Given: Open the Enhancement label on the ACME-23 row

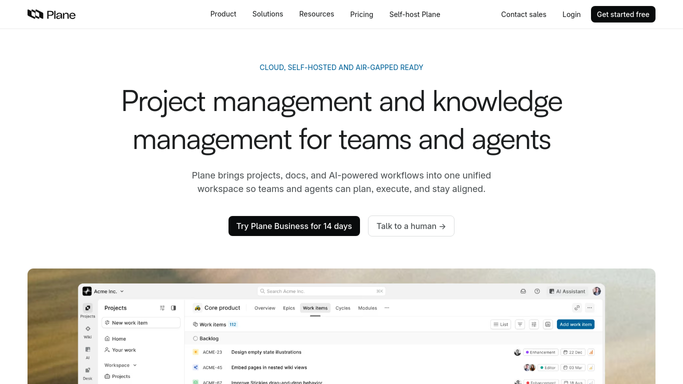Looking at the screenshot, I should pyautogui.click(x=541, y=352).
